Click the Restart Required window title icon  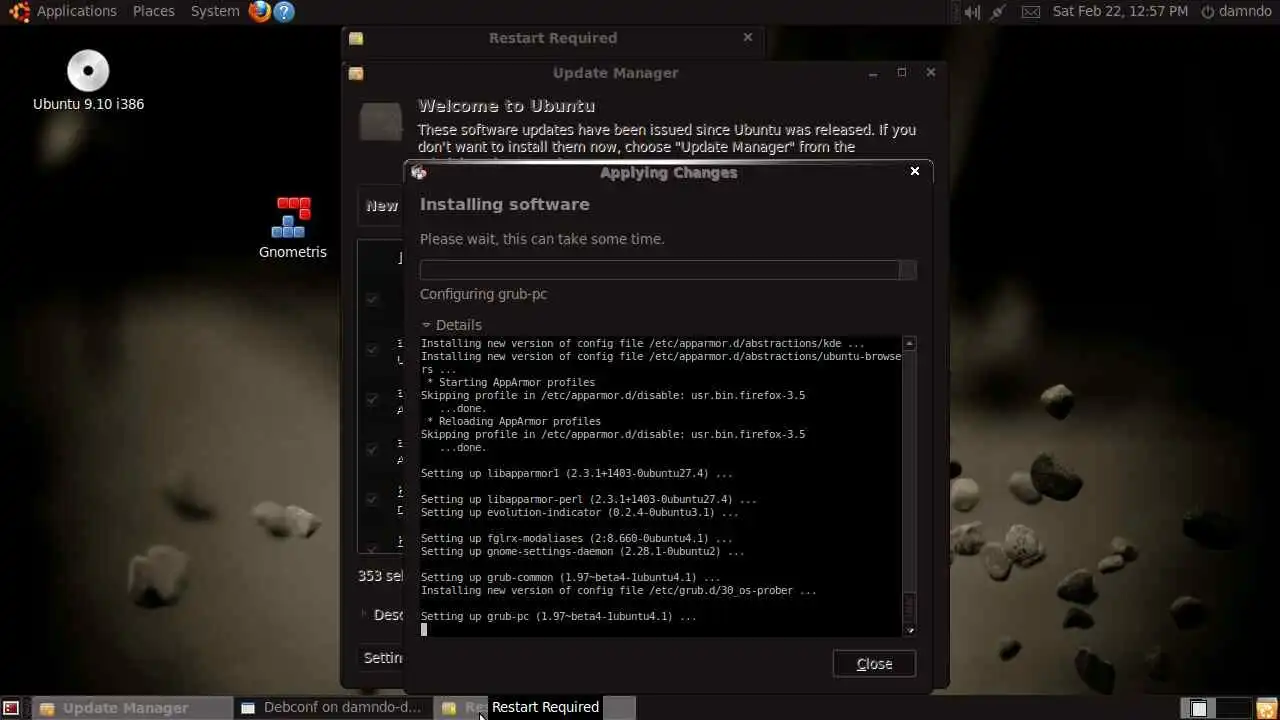356,38
